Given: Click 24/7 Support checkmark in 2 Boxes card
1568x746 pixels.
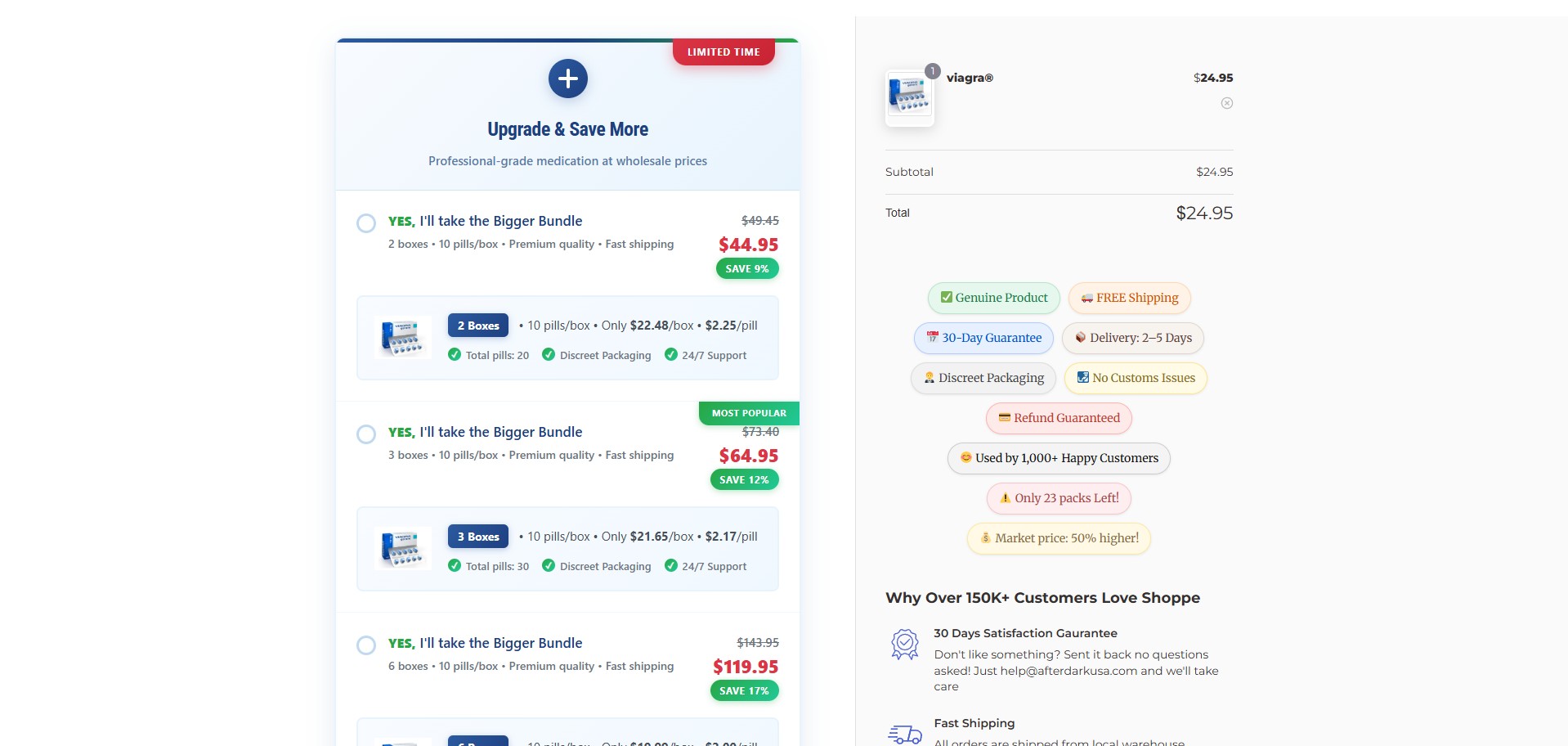Looking at the screenshot, I should click(x=671, y=354).
